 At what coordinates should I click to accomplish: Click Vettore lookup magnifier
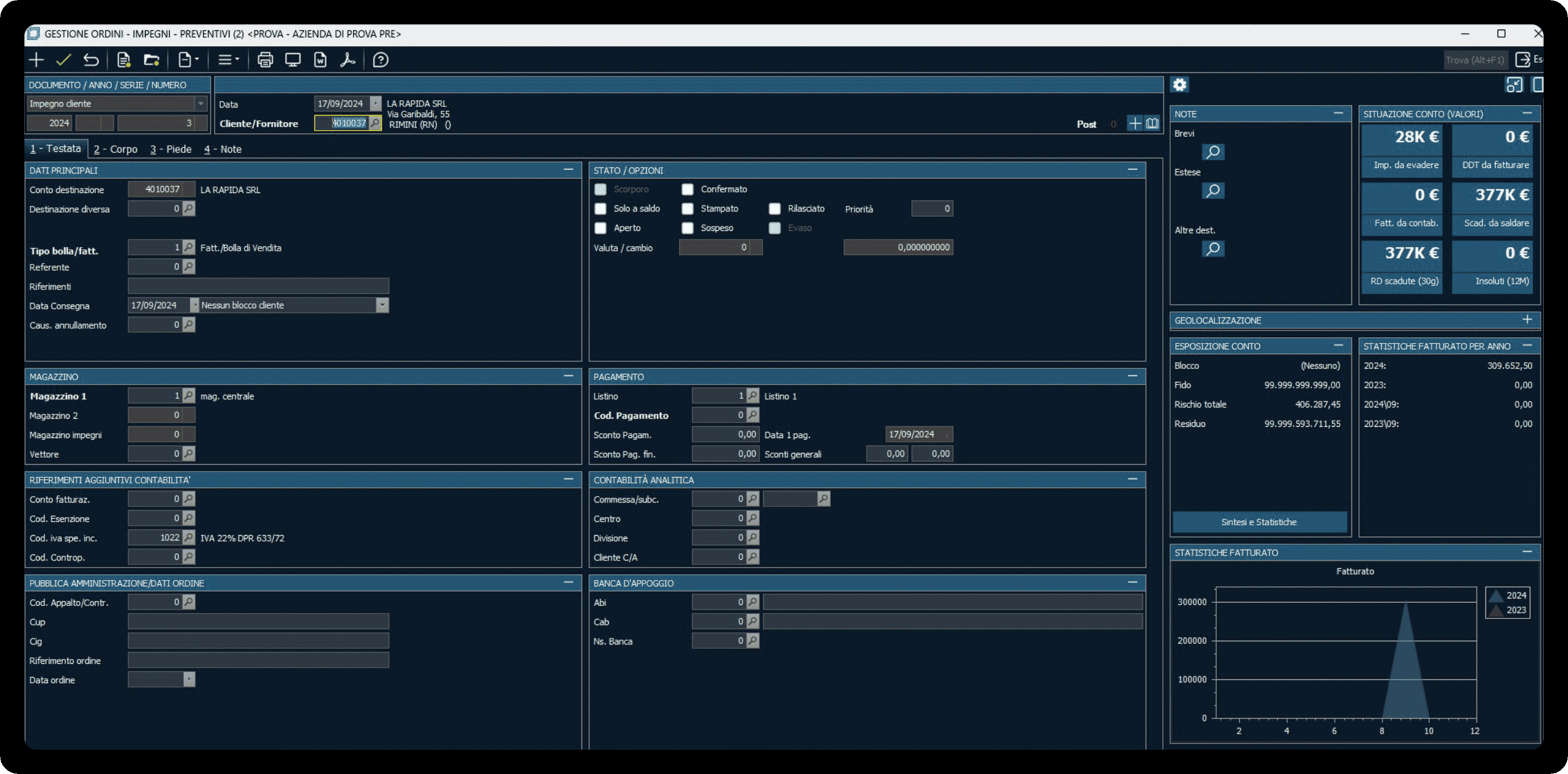(x=189, y=453)
